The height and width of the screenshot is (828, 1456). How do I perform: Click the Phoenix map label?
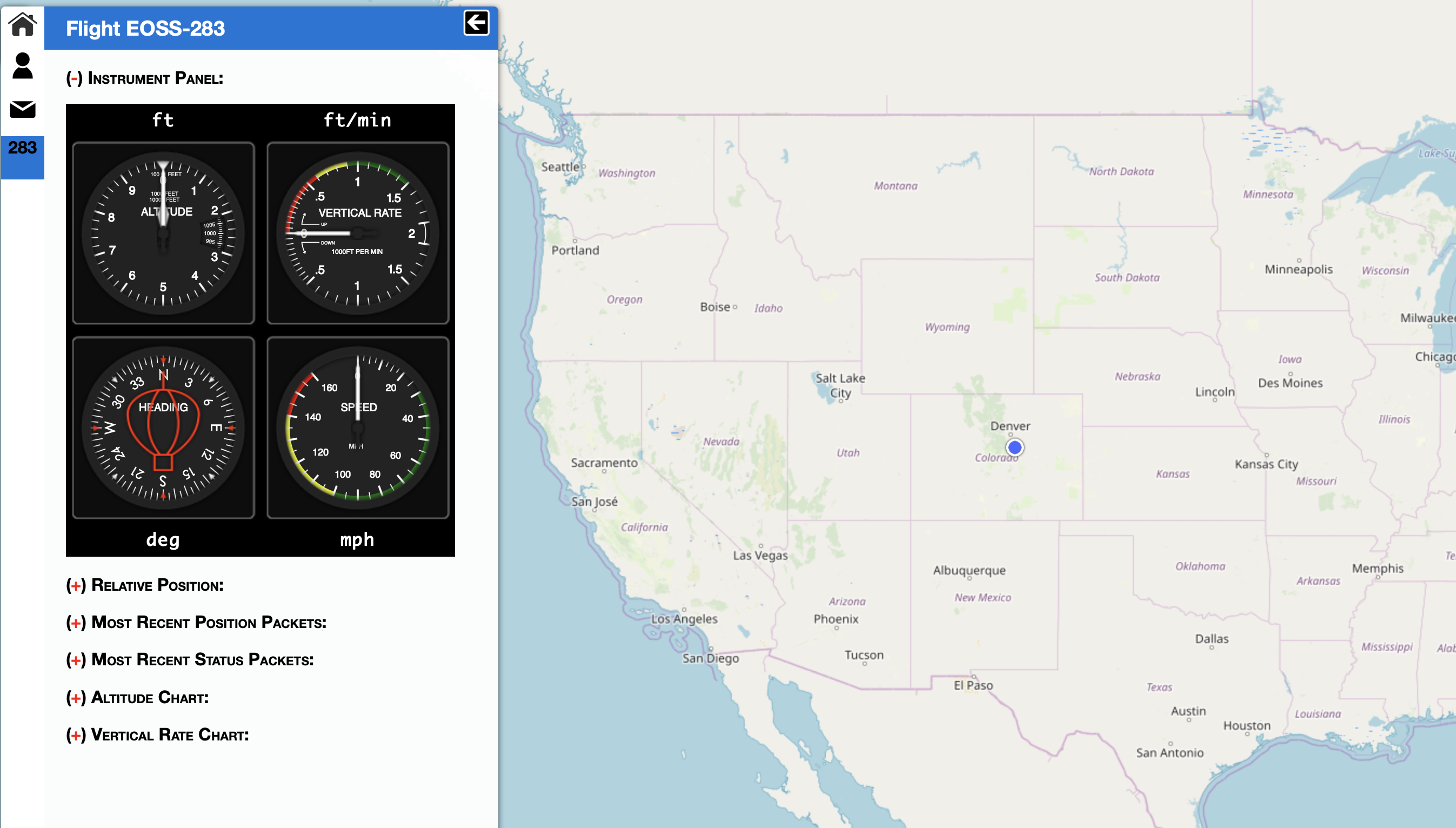(x=836, y=619)
